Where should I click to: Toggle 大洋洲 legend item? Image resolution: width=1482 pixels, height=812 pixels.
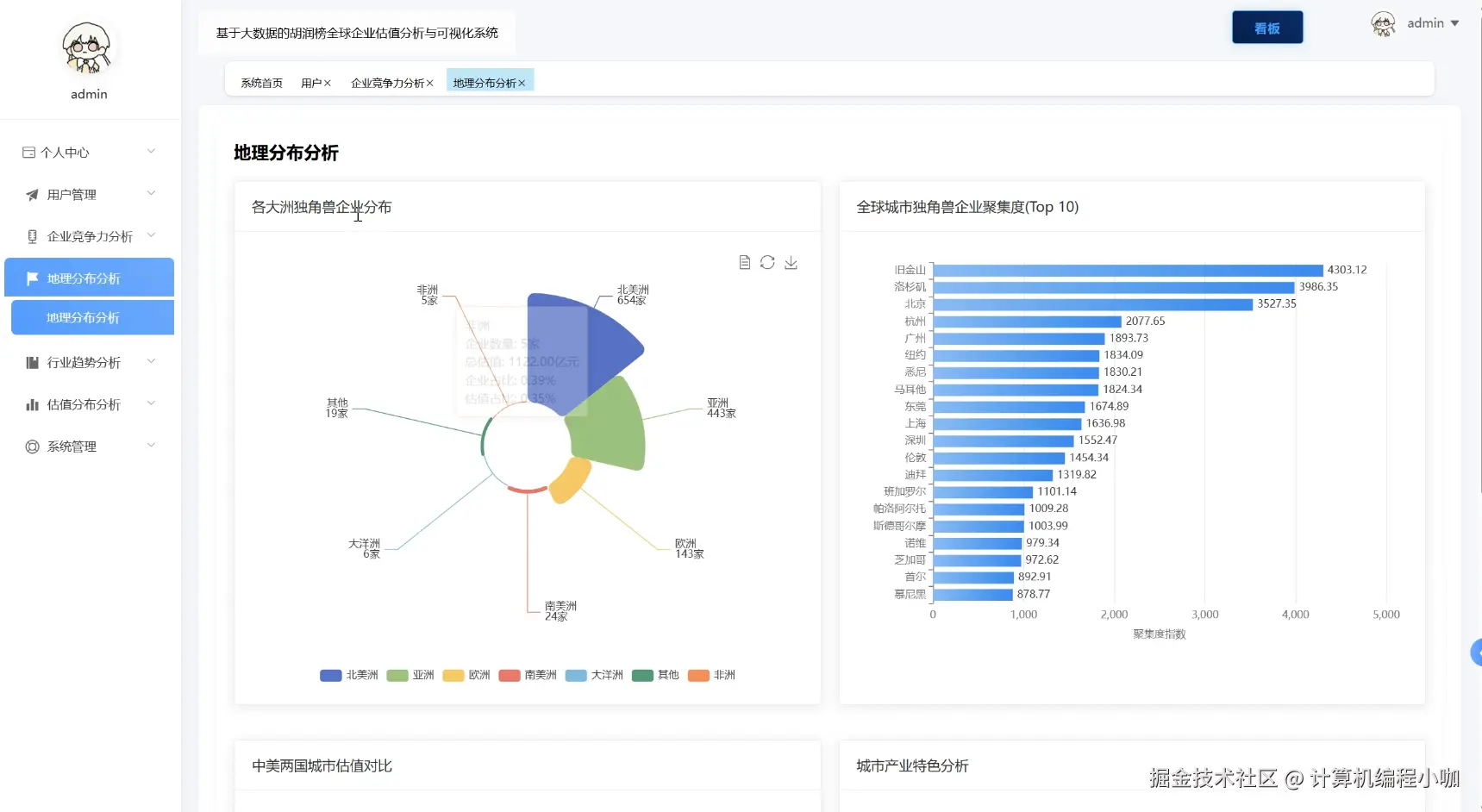[594, 675]
